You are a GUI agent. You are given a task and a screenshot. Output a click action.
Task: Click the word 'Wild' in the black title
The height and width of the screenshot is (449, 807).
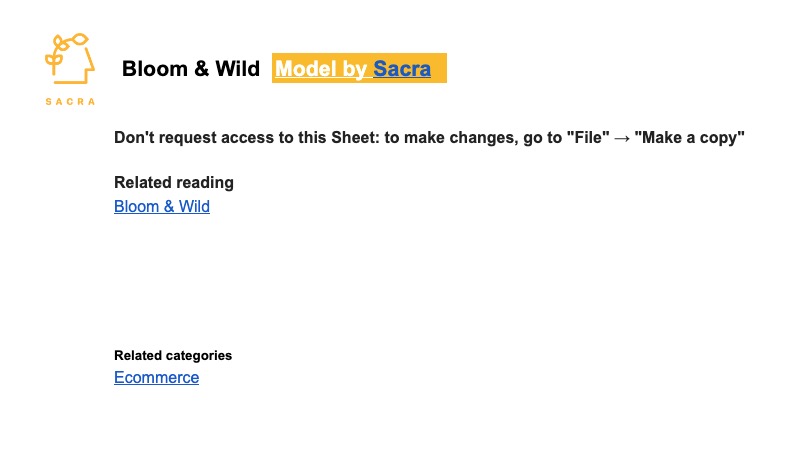coord(237,68)
